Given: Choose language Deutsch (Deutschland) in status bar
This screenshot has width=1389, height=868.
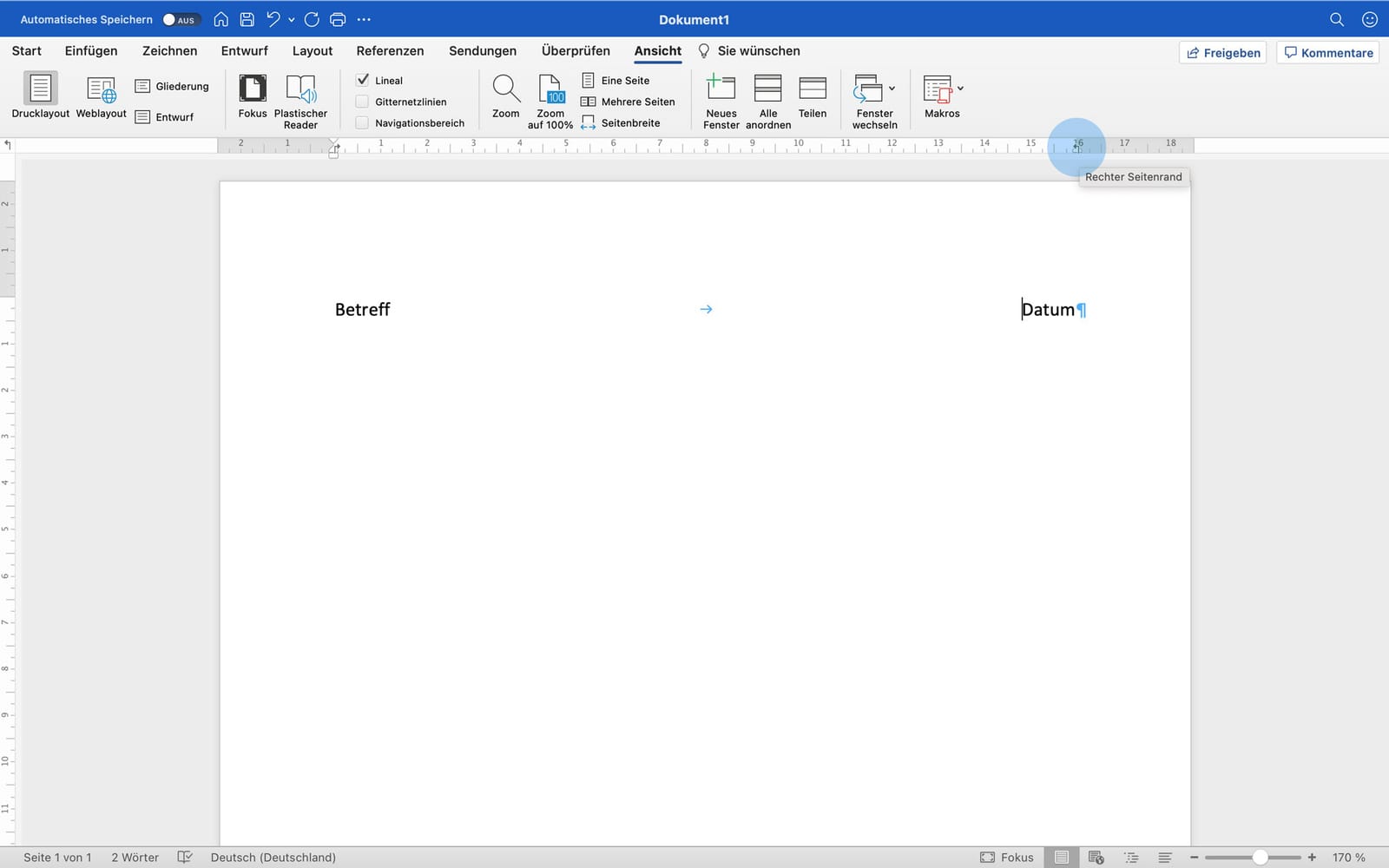Looking at the screenshot, I should 273,858.
